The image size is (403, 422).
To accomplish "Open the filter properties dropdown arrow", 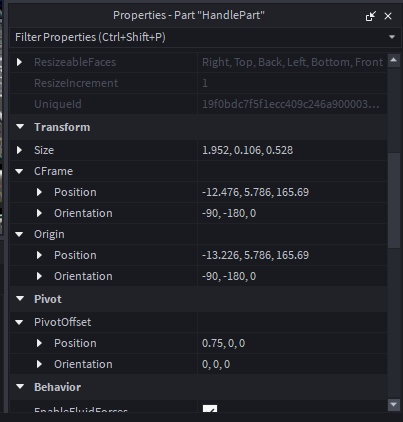I will point(392,37).
